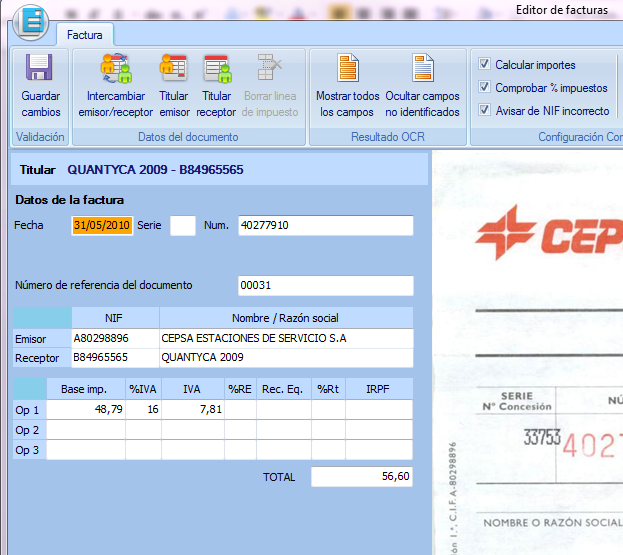The image size is (623, 555).
Task: Click the TOTAL field 56,60
Action: [x=362, y=476]
